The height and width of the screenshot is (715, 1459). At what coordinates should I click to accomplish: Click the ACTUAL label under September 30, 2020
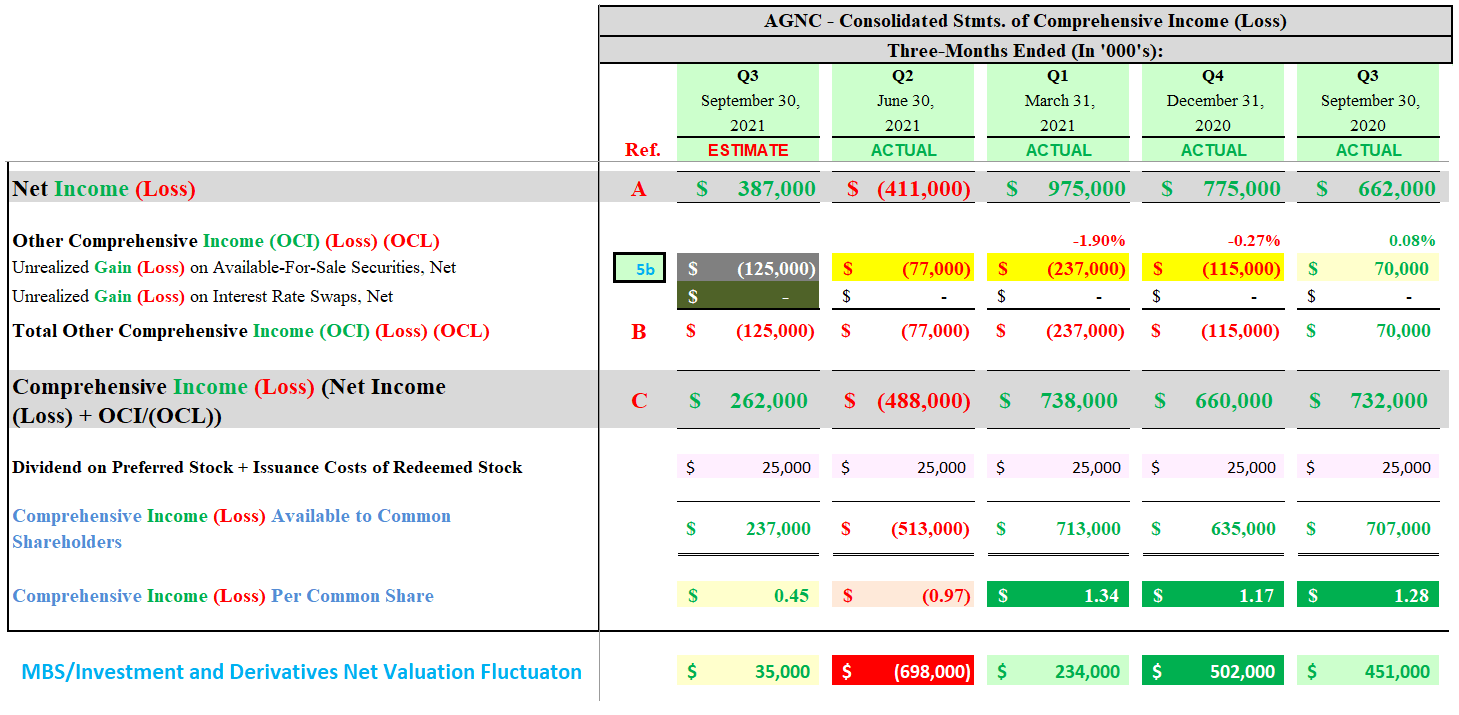pos(1368,150)
